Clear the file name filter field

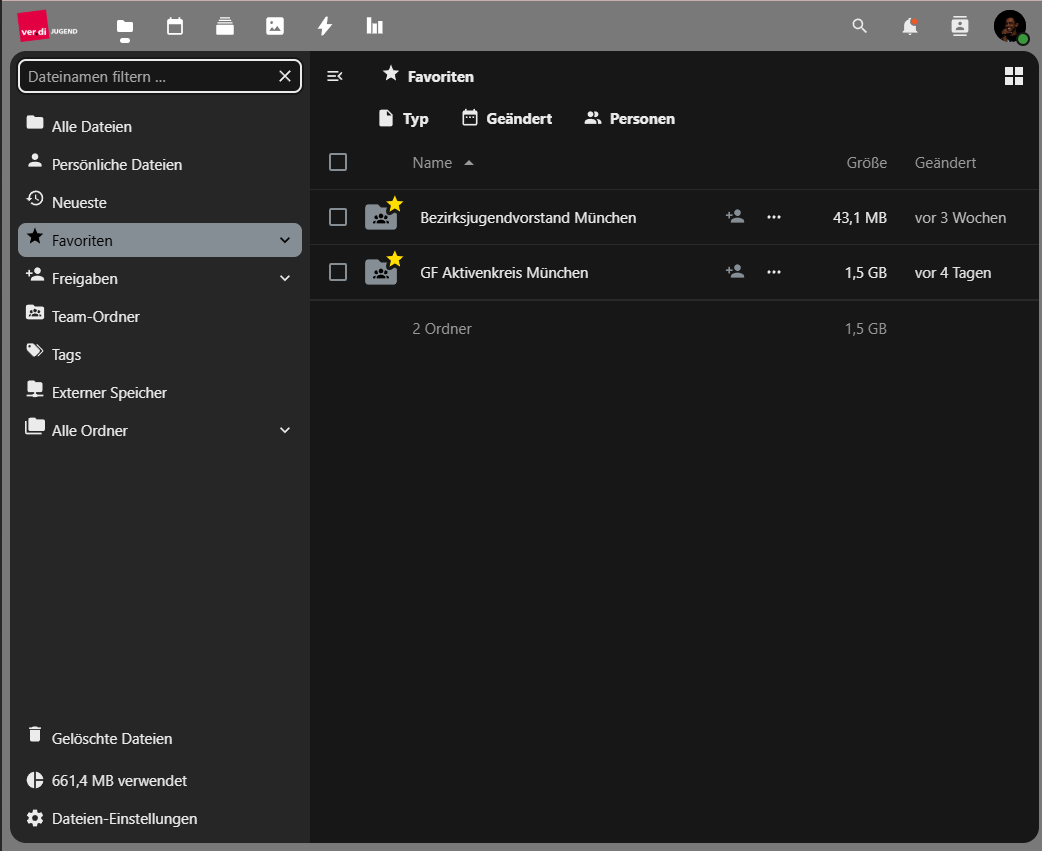point(285,76)
